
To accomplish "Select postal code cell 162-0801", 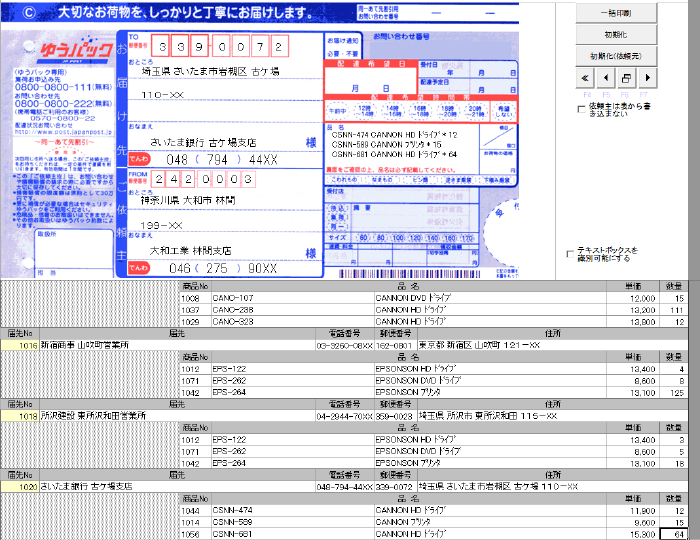I will pyautogui.click(x=396, y=345).
